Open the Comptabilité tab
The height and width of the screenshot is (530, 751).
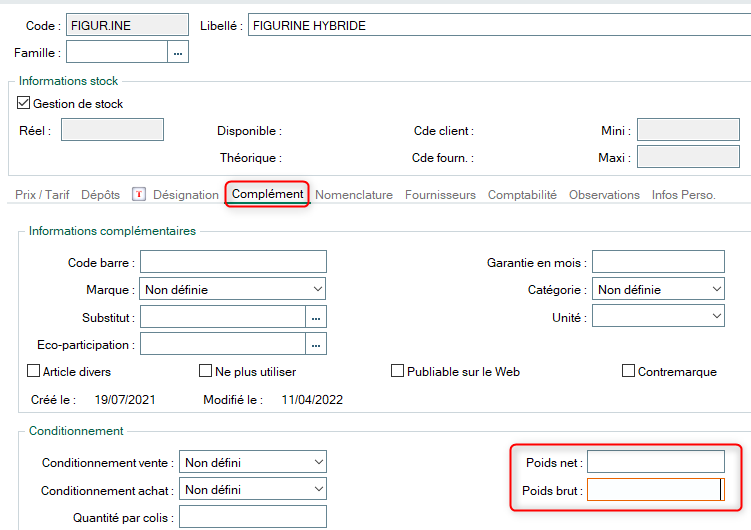click(522, 195)
